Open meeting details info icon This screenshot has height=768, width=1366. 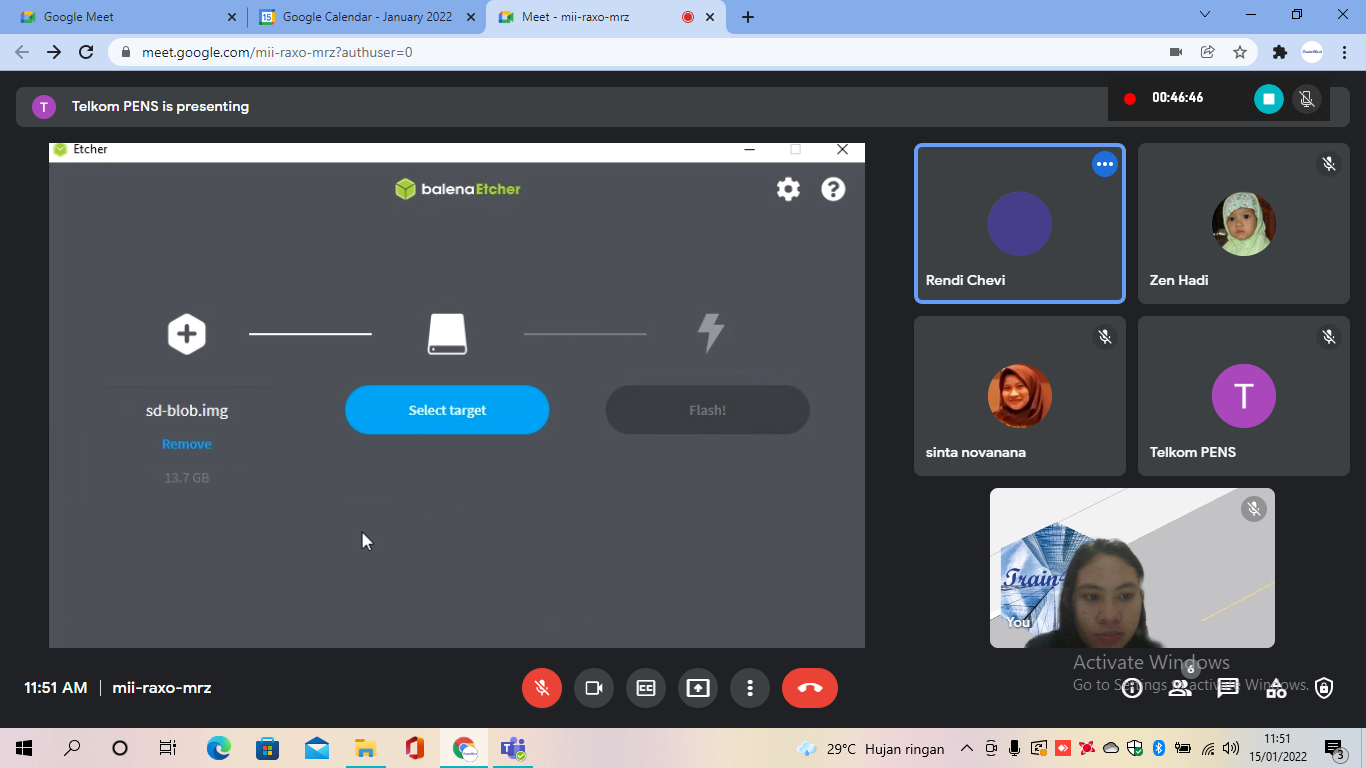(1132, 688)
